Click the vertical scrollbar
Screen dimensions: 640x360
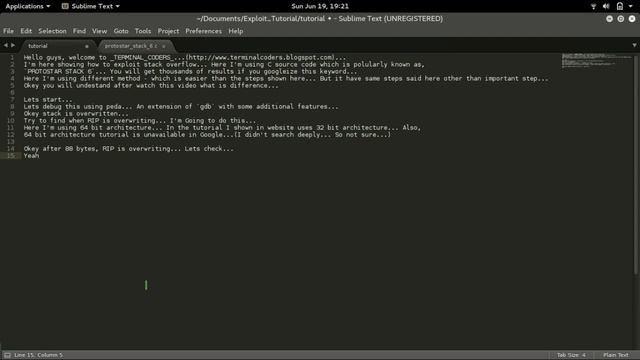[636, 164]
